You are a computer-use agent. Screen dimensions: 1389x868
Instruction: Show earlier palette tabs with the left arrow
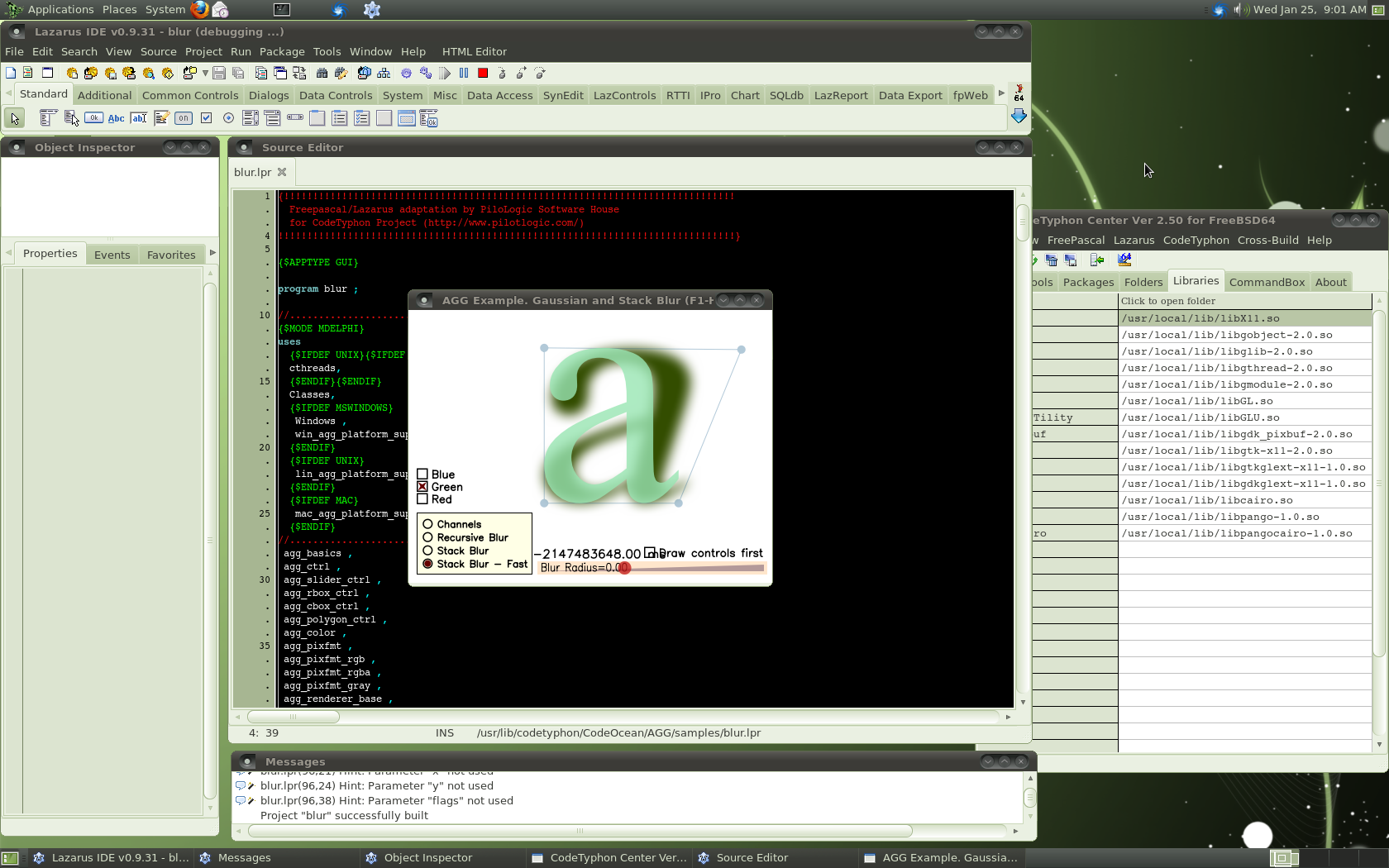click(x=8, y=93)
